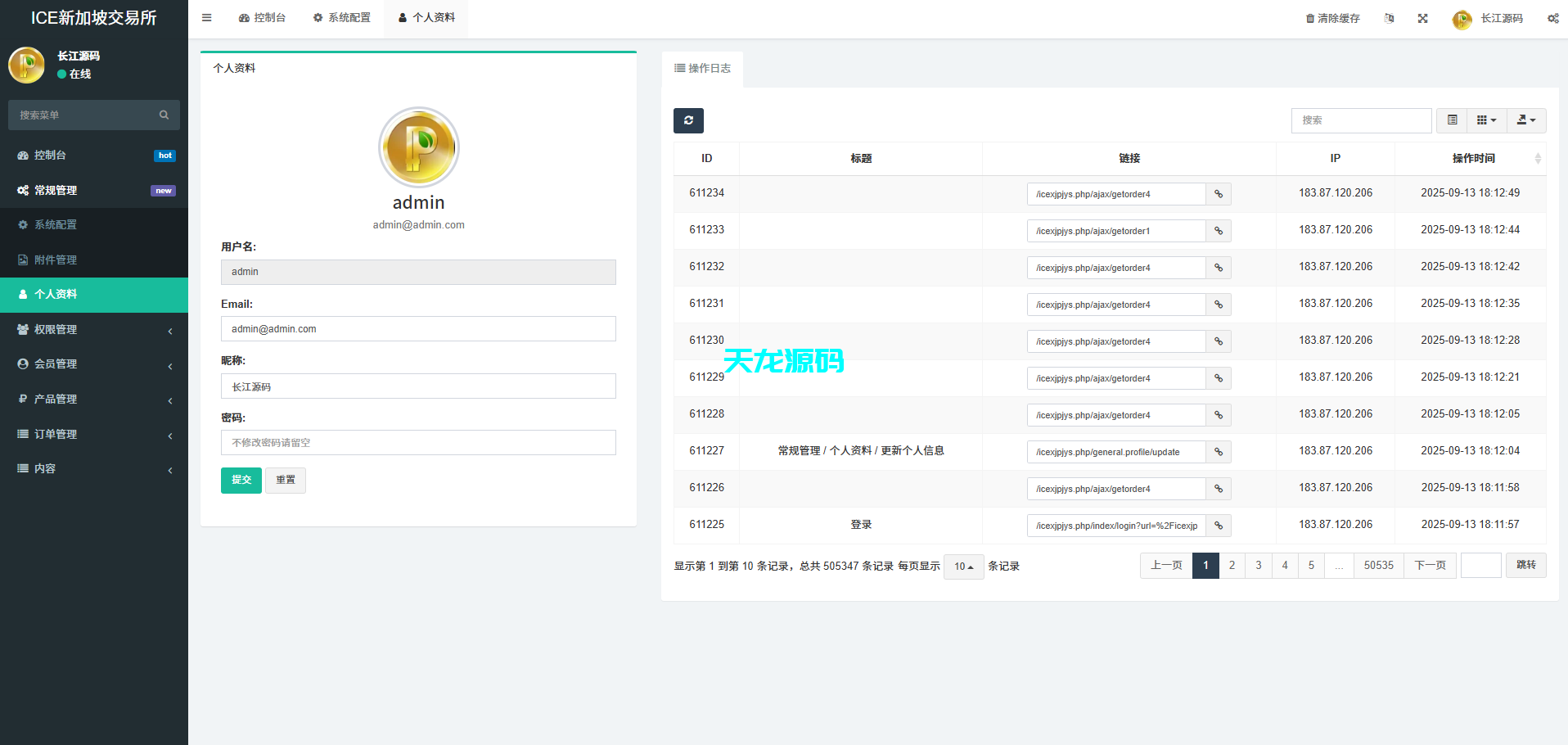Click the fullscreen expand icon in top bar
This screenshot has height=745, width=1568.
[1422, 17]
